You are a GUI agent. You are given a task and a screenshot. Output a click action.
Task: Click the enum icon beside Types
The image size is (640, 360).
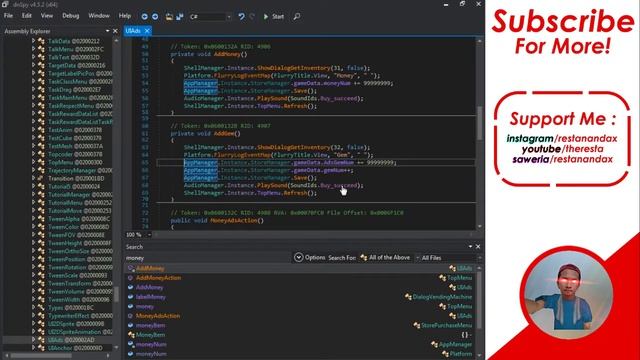pyautogui.click(x=41, y=308)
